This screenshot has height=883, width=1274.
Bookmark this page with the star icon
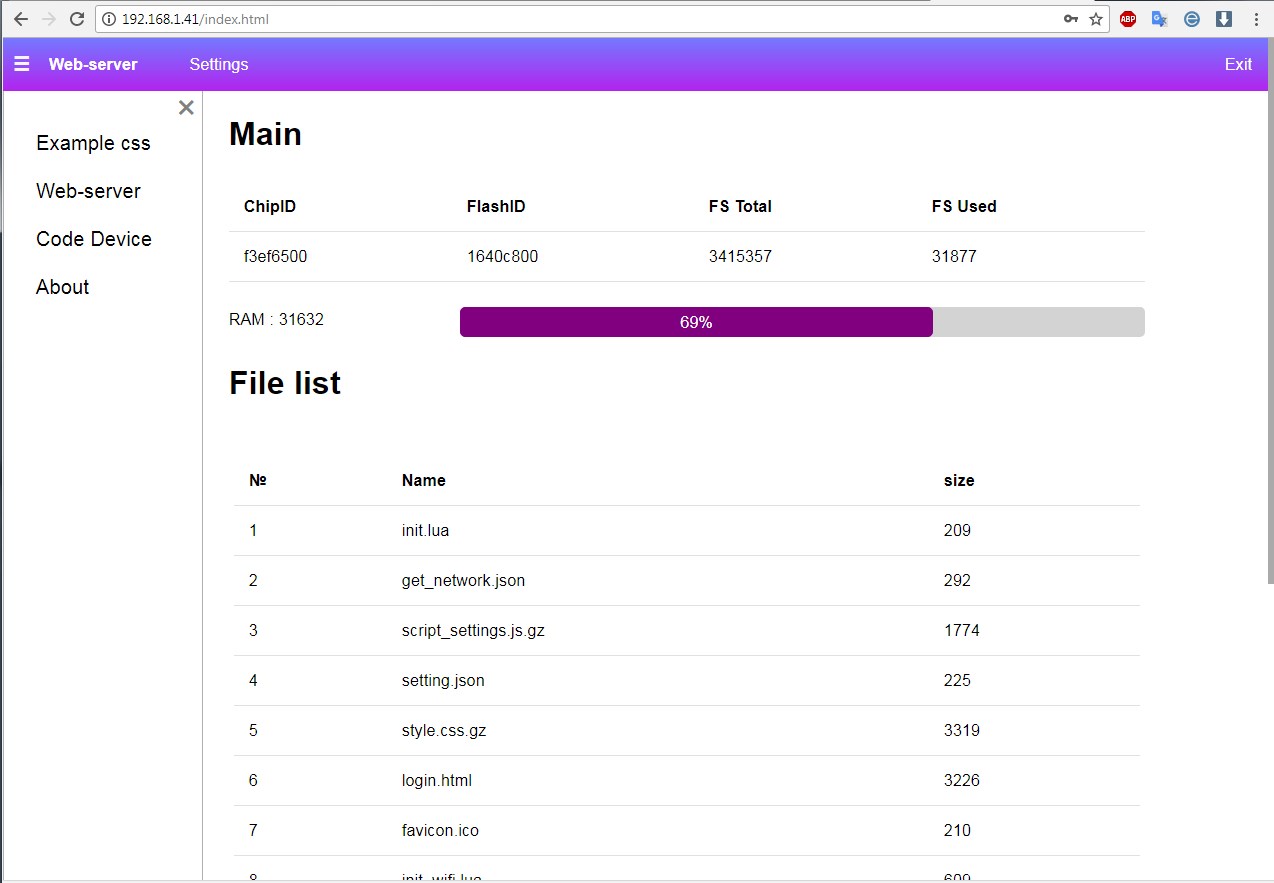tap(1094, 18)
